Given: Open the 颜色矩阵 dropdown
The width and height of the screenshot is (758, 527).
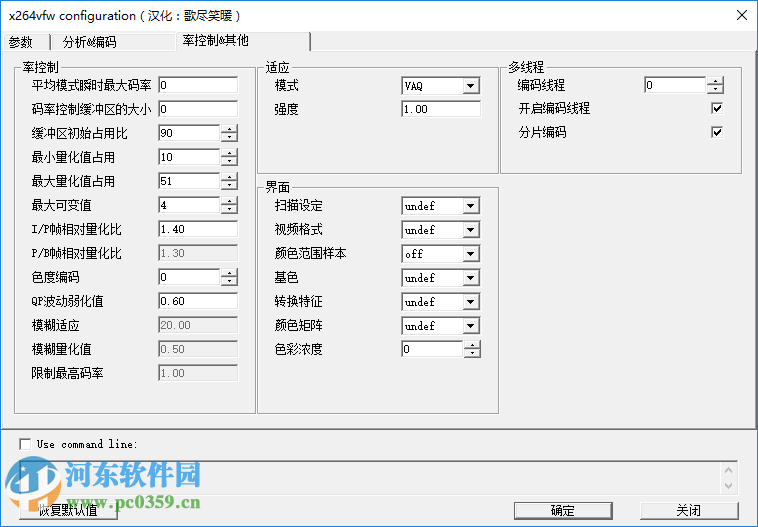Looking at the screenshot, I should pos(470,326).
